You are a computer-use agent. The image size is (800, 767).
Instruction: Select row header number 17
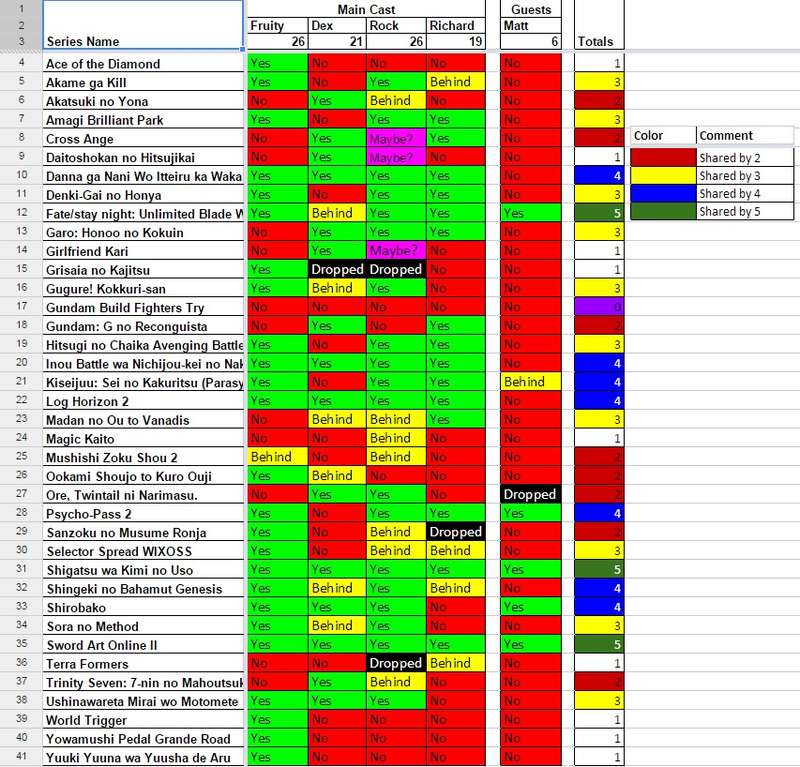pyautogui.click(x=21, y=306)
